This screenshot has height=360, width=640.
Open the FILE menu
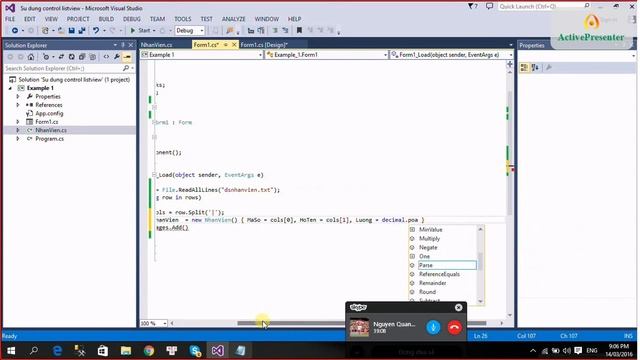10,19
